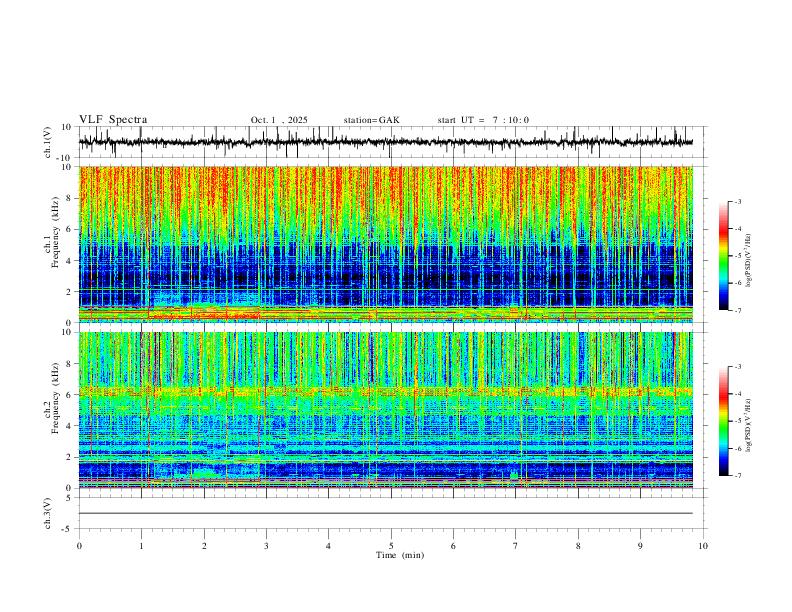
Task: Select ch.2 colorbar 'log(PSD)' unit label
Action: 749,425
